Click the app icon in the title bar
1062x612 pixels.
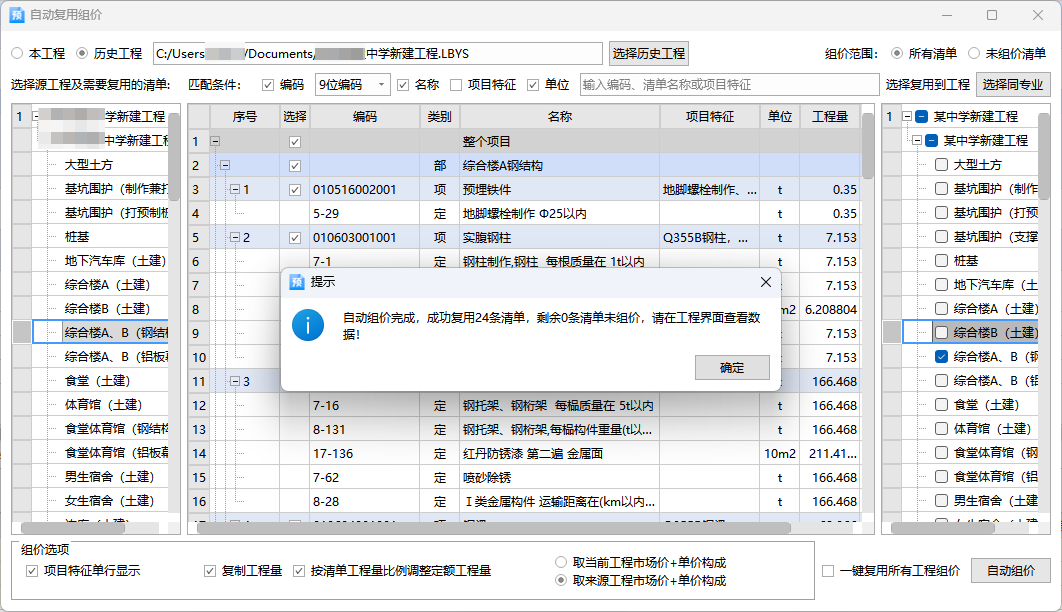16,15
